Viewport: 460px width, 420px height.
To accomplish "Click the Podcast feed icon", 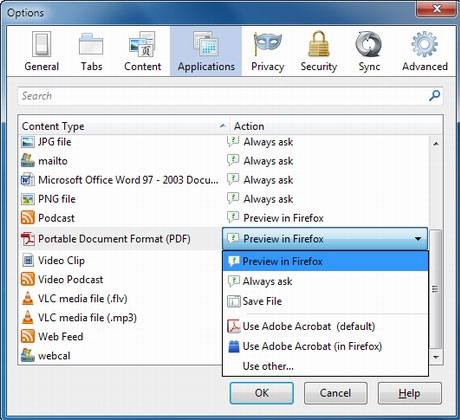I will pyautogui.click(x=27, y=218).
